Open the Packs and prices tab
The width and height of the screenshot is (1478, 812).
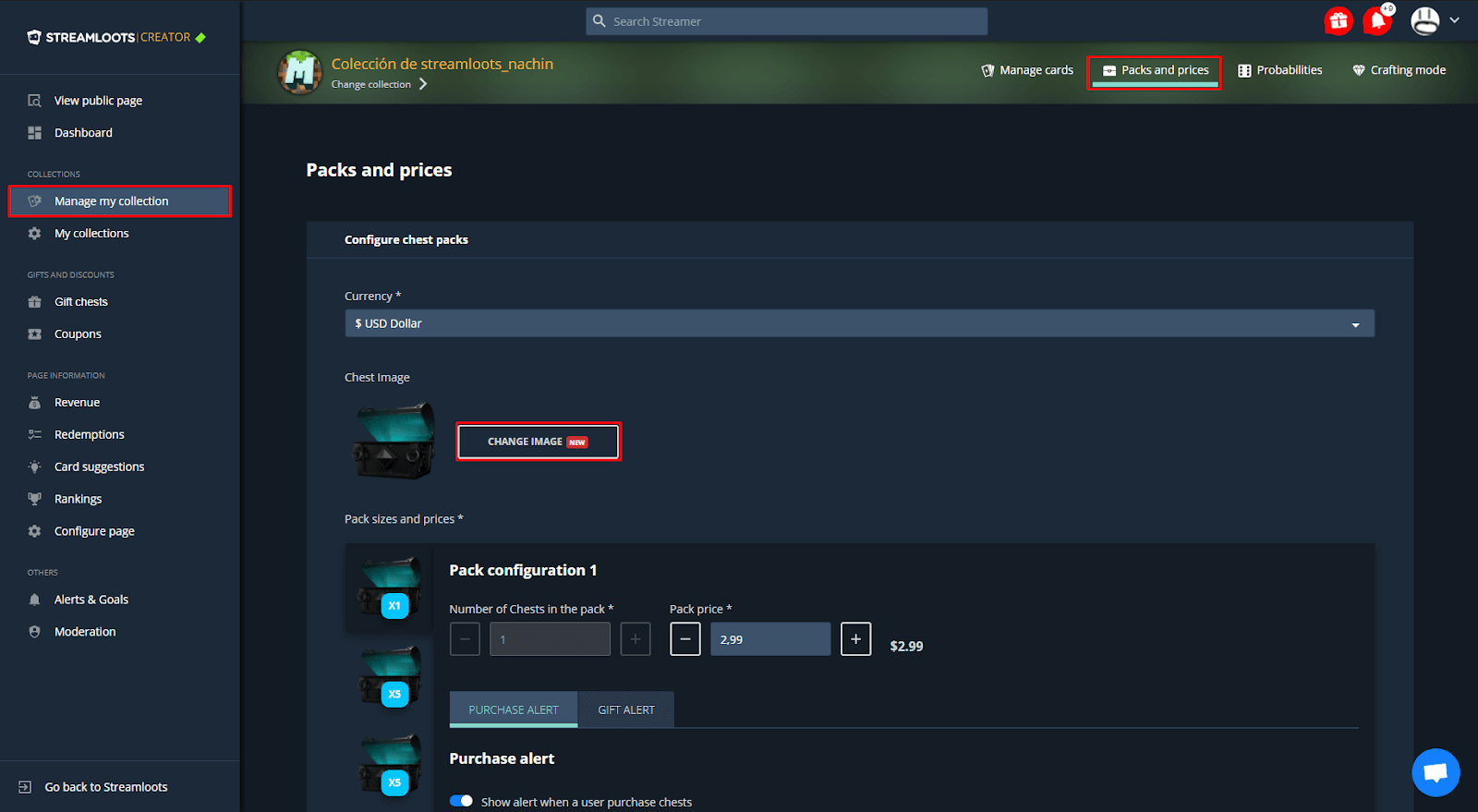(x=1155, y=71)
